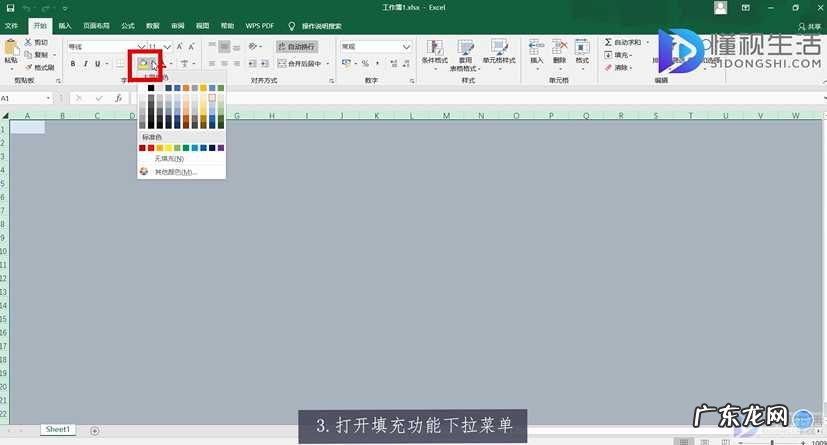The height and width of the screenshot is (445, 827).
Task: Open More Colors (其他颜色) option
Action: [181, 172]
